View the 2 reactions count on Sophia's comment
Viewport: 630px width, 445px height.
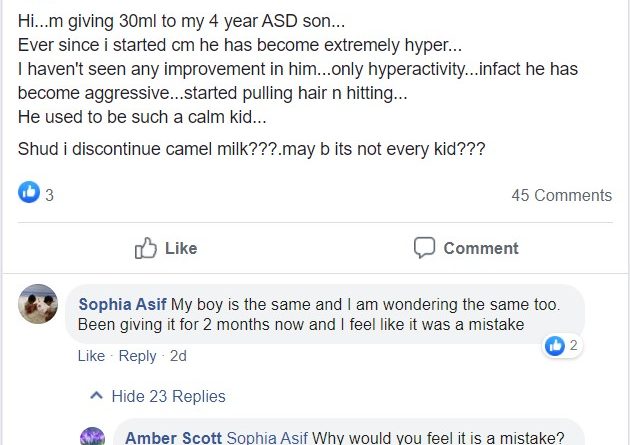pos(574,346)
